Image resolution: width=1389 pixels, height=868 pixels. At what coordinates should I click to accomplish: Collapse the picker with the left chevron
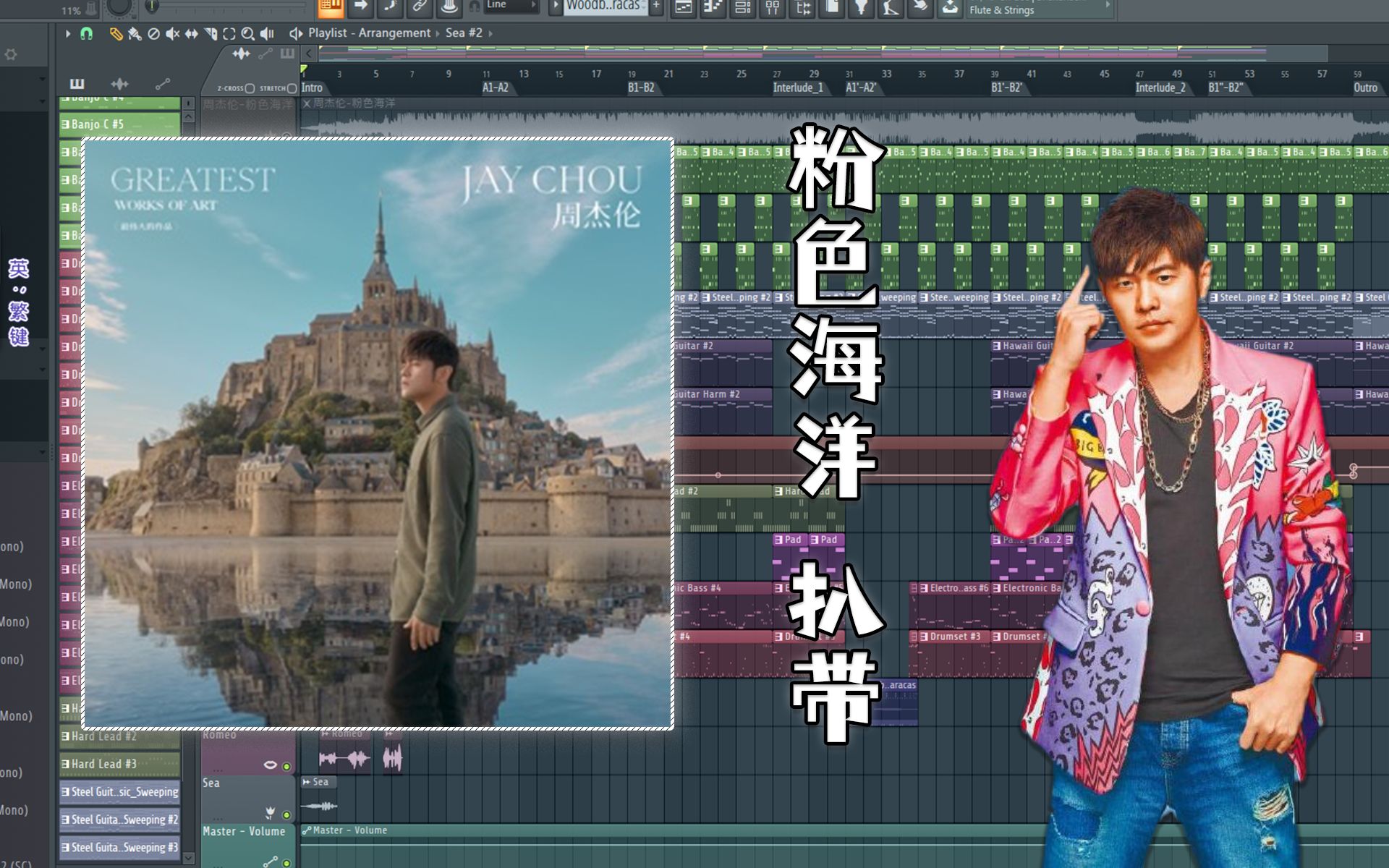pos(309,54)
